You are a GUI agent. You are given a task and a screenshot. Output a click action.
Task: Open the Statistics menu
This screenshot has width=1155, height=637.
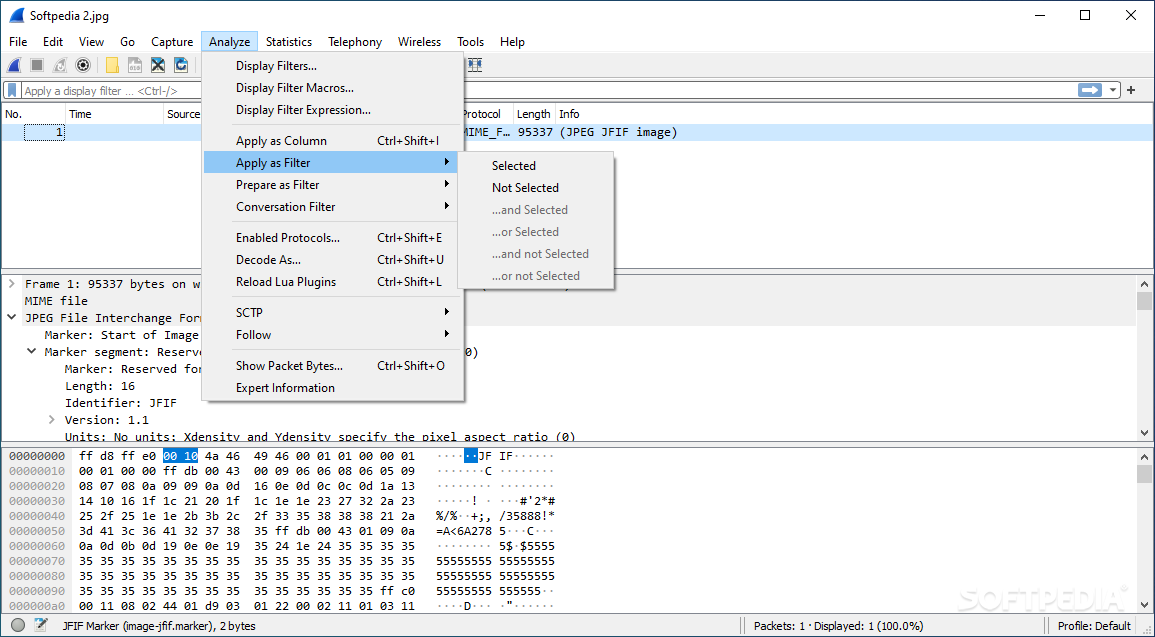click(289, 42)
